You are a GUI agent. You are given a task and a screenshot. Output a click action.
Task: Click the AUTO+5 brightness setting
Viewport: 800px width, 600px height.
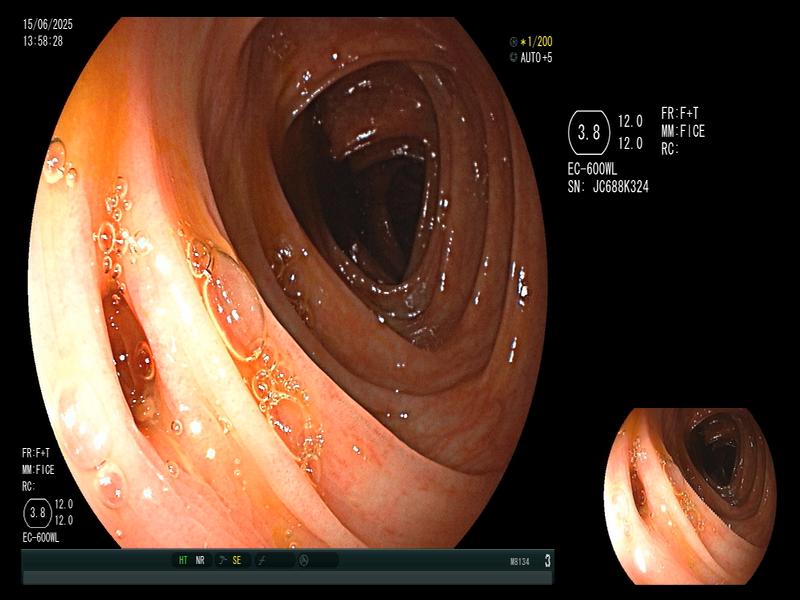coord(536,57)
